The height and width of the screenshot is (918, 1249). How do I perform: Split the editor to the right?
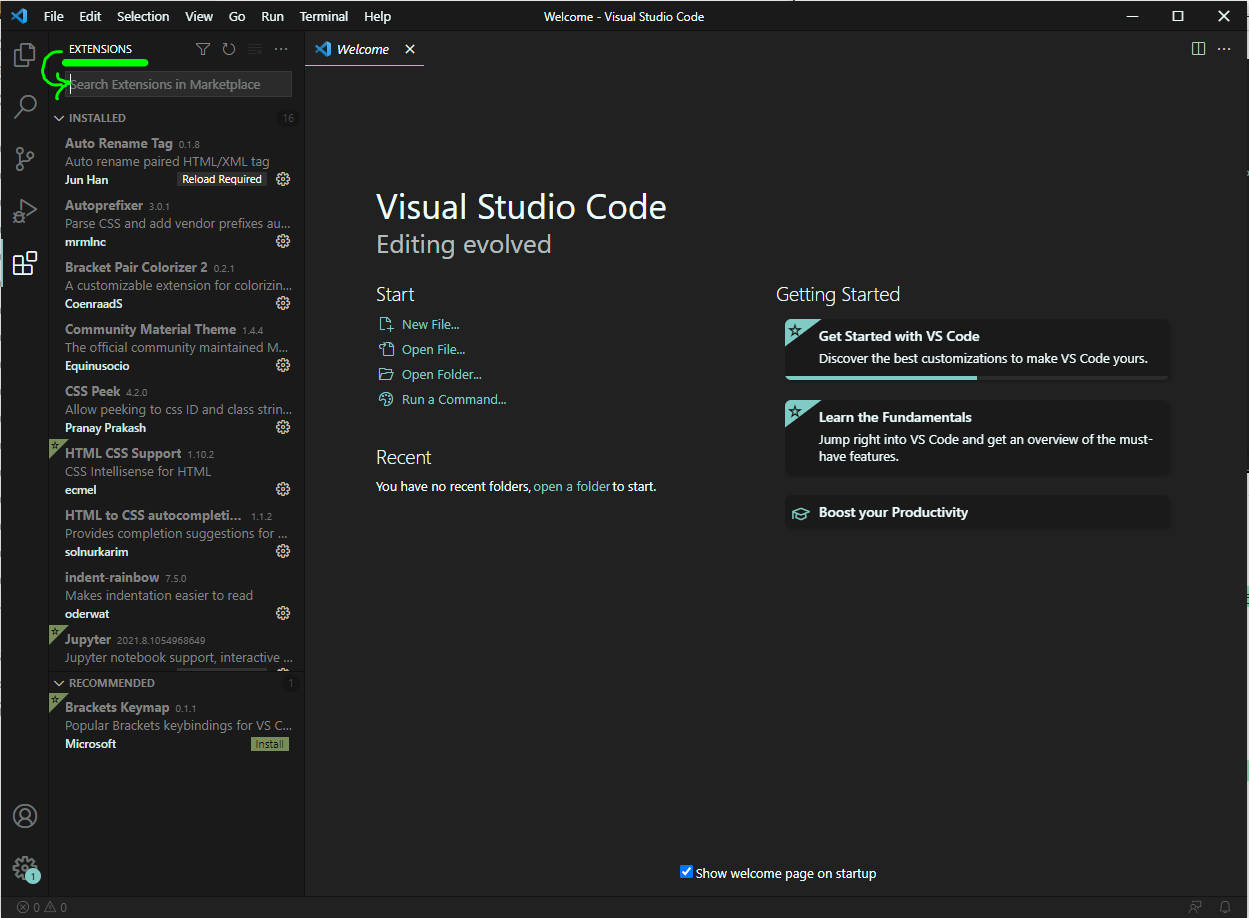click(1198, 49)
